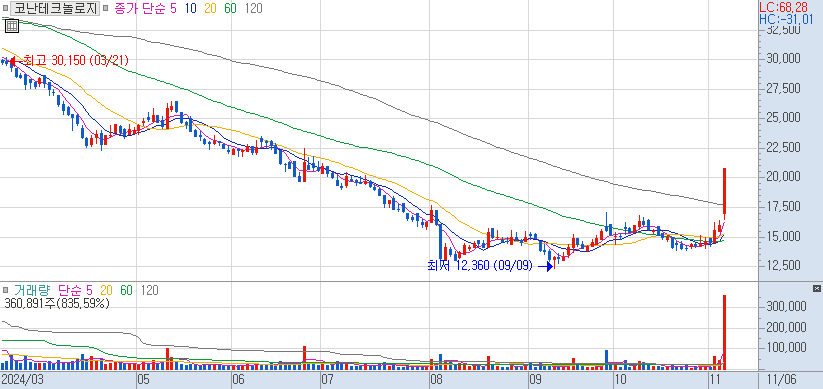The width and height of the screenshot is (823, 389).
Task: Select the volume 60-day legend
Action: 126,290
